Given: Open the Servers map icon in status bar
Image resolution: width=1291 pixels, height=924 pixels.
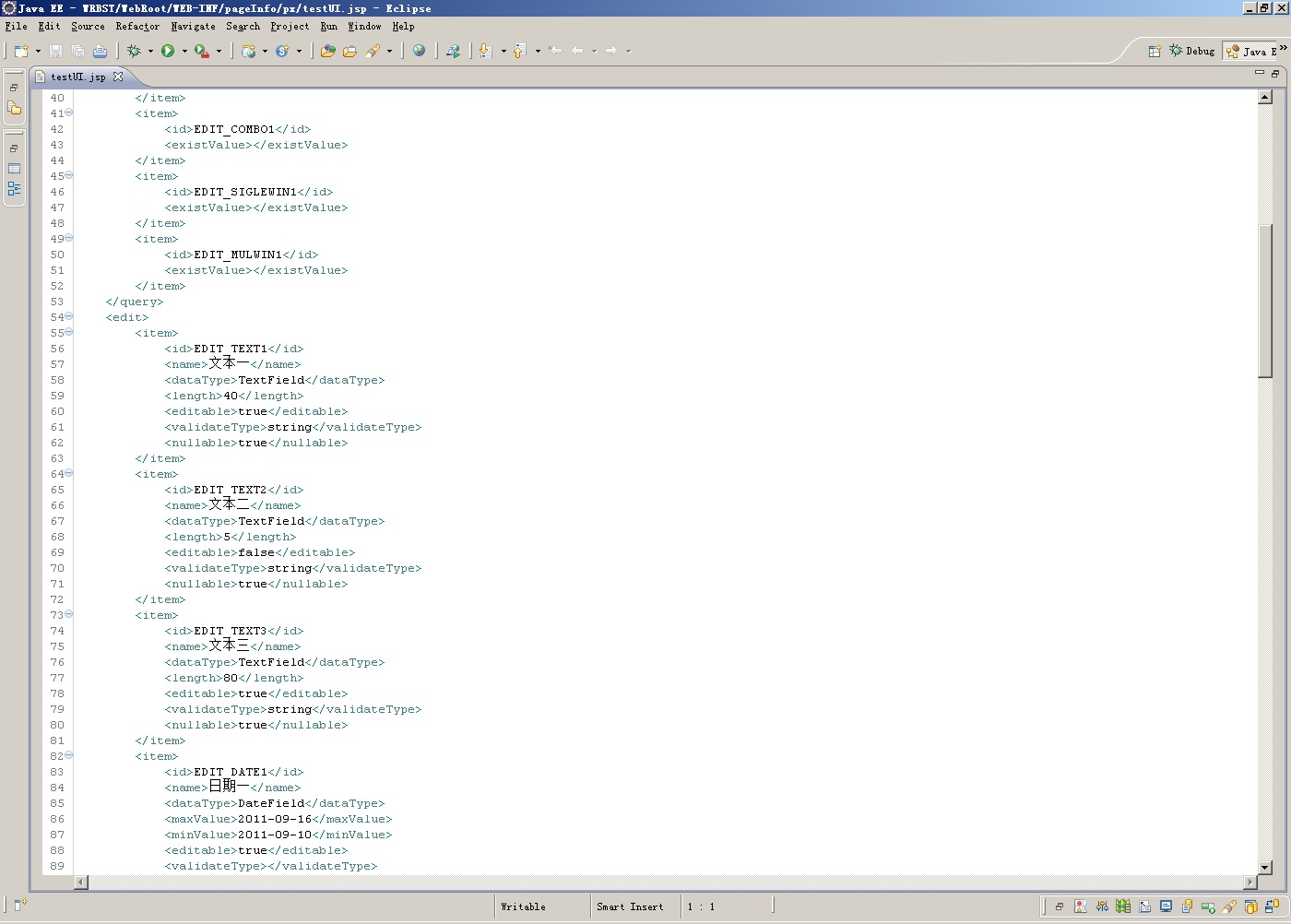Looking at the screenshot, I should point(1123,906).
